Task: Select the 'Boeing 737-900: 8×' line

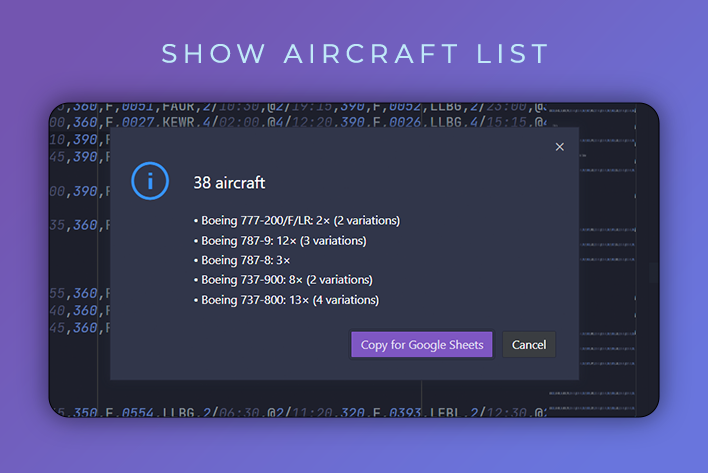Action: pos(283,280)
